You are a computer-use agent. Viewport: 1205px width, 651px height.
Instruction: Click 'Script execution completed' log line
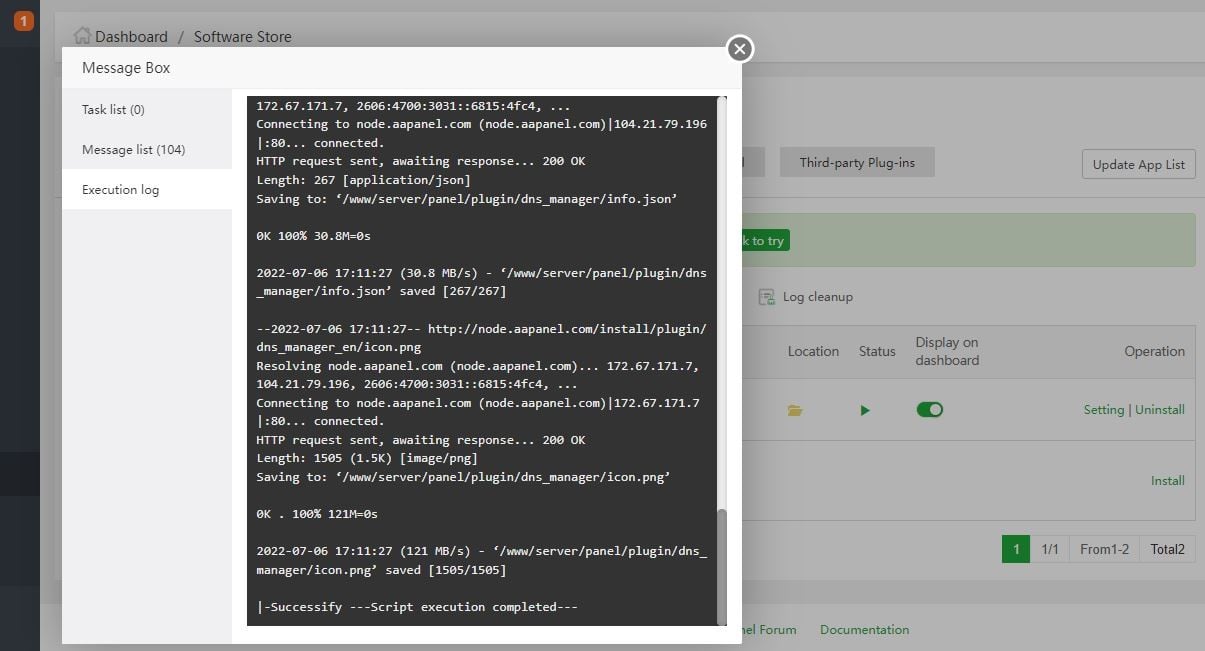(x=417, y=607)
